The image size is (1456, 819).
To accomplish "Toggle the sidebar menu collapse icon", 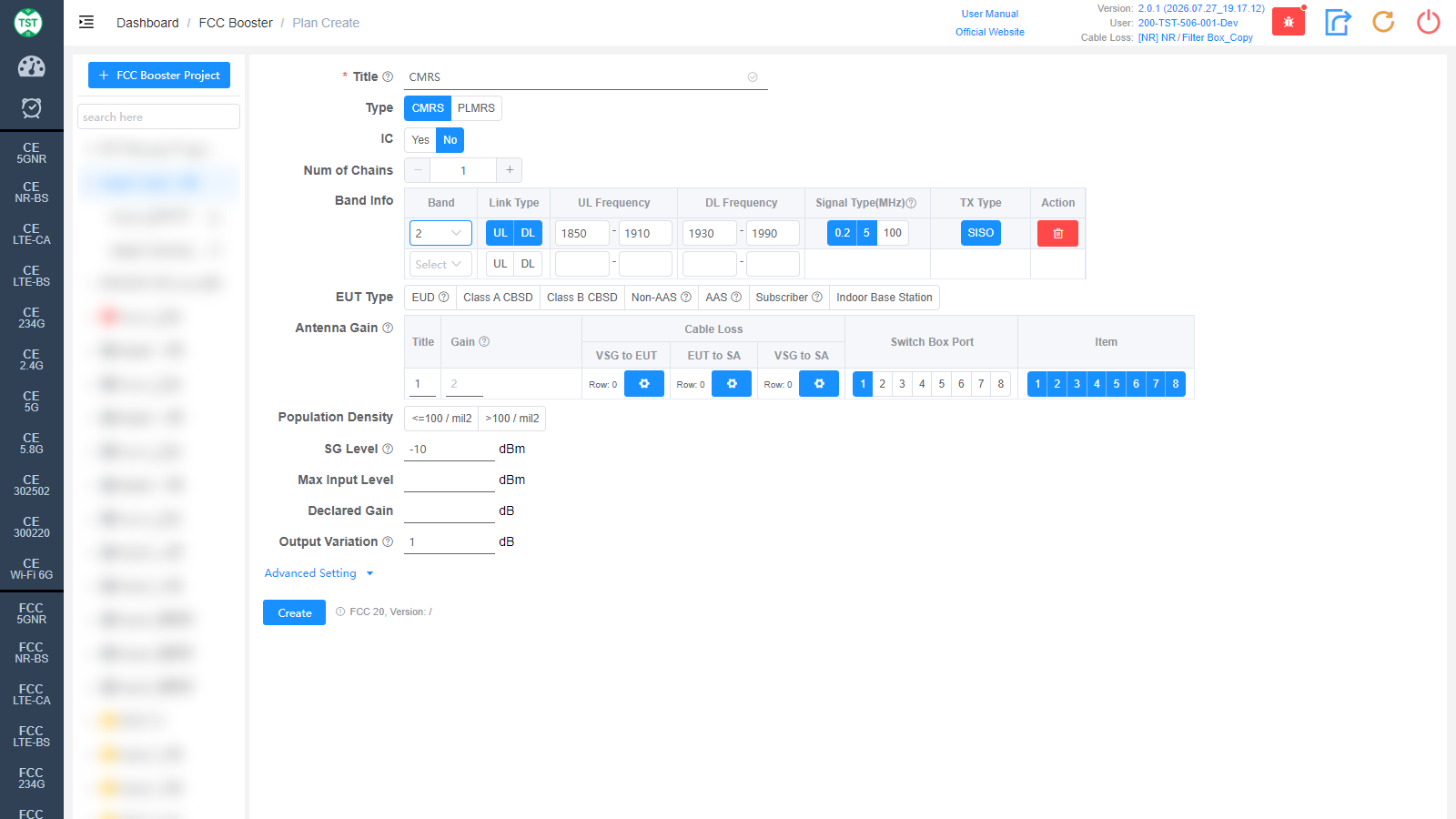I will 86,23.
